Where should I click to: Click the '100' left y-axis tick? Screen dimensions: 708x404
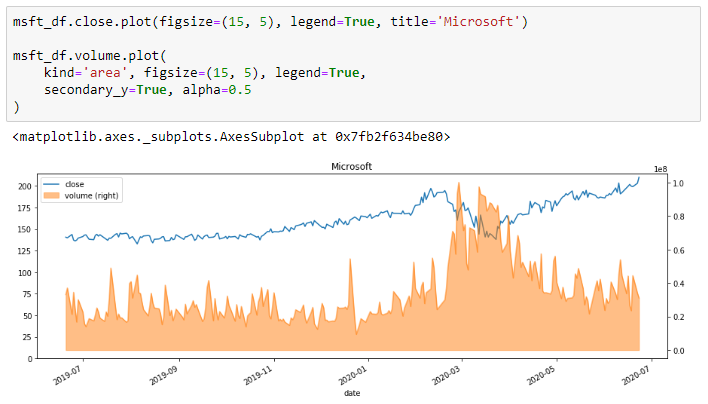point(25,273)
